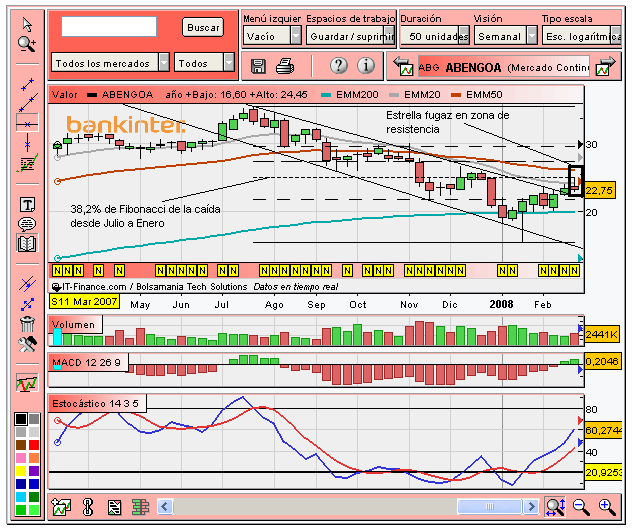Select the horizontal line tool
This screenshot has width=633, height=530.
tap(27, 124)
